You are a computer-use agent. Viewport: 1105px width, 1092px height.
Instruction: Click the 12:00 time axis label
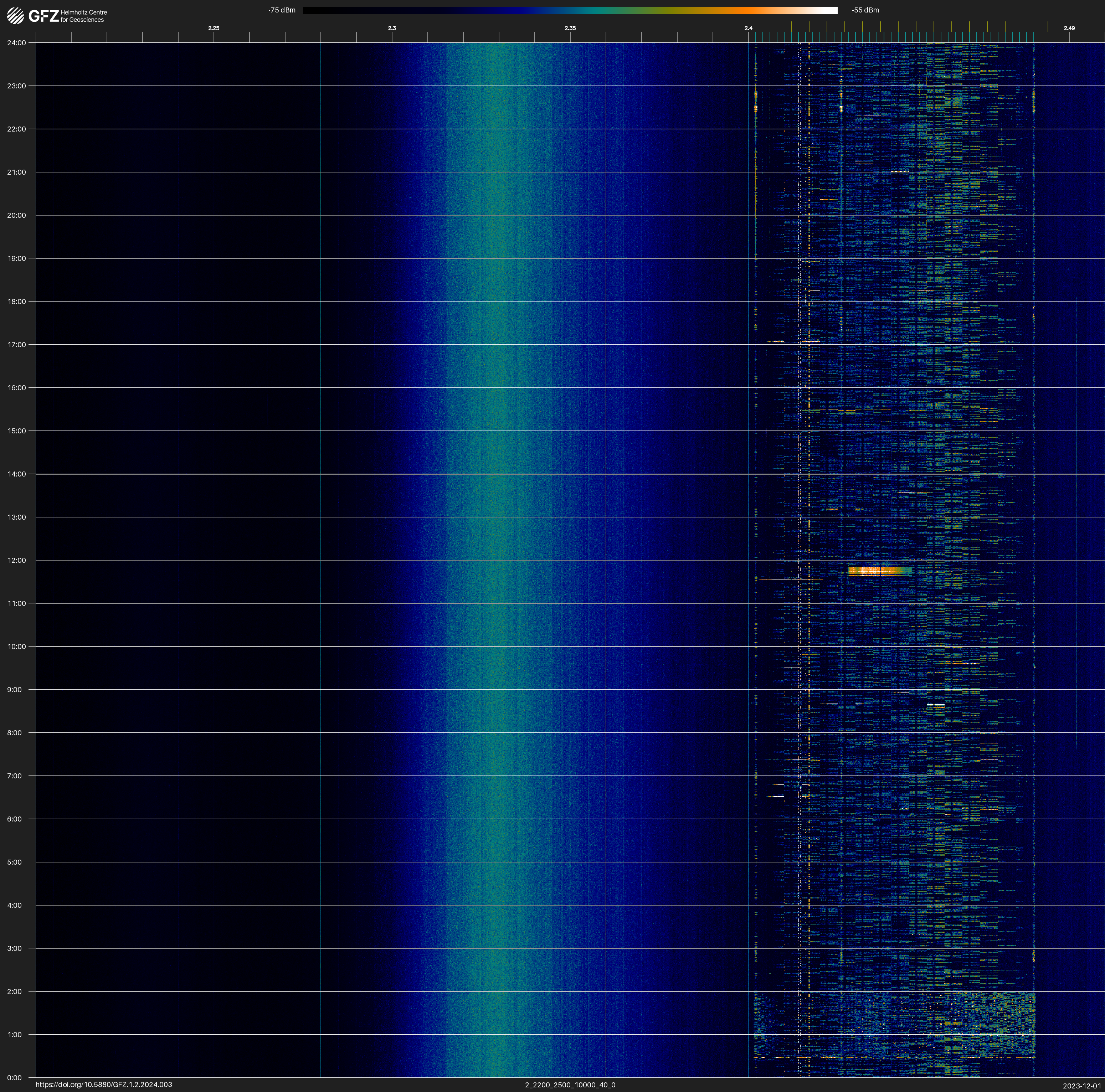17,560
